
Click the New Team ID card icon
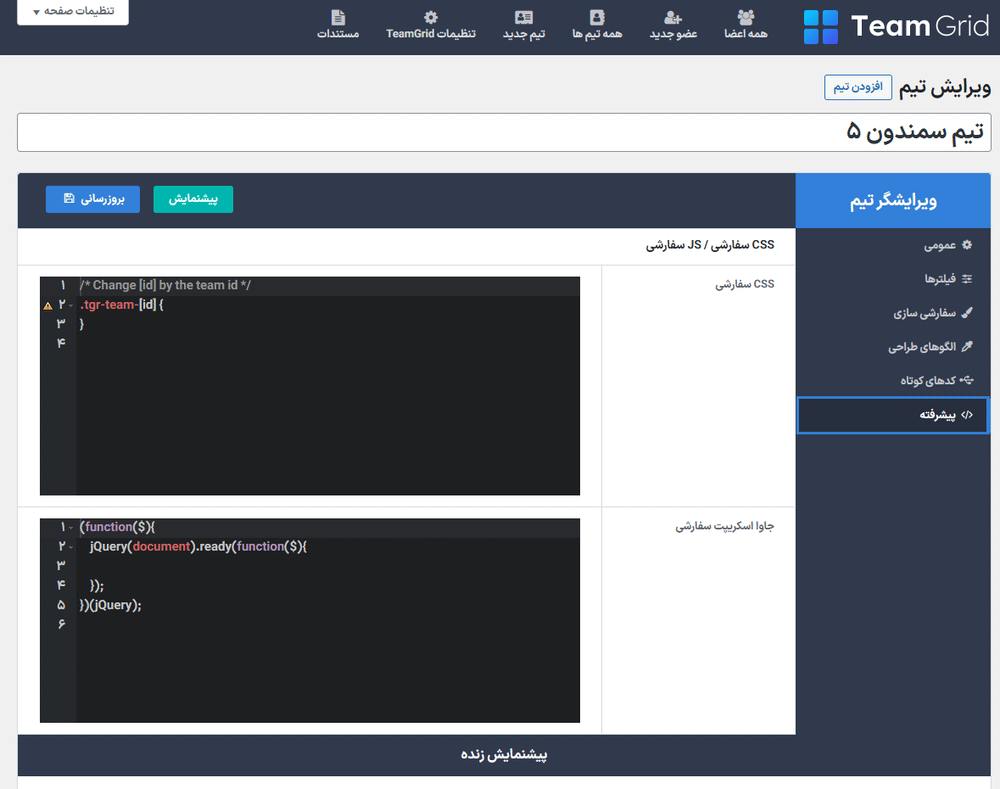click(x=524, y=17)
